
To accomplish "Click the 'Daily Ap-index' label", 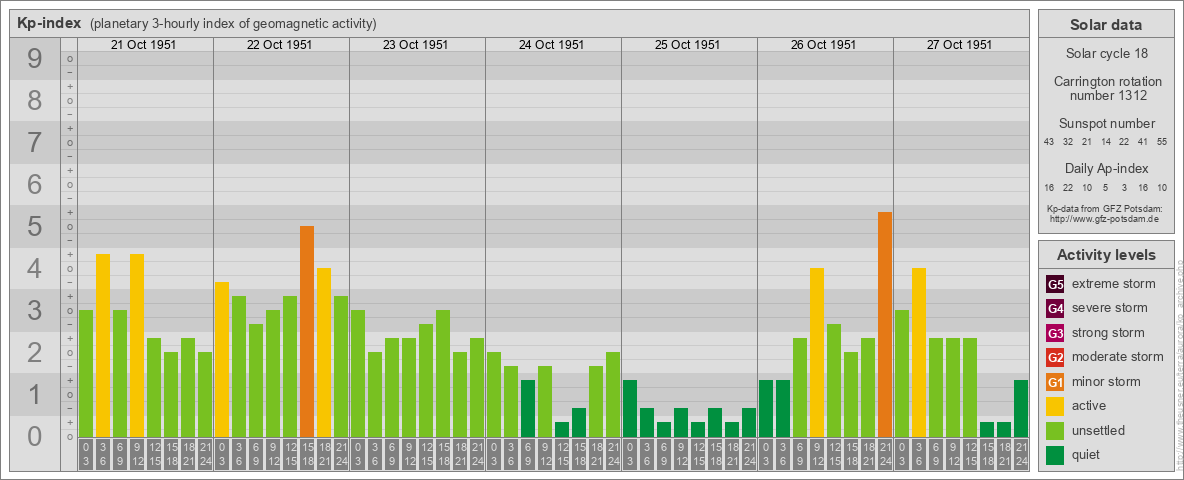I will pos(1106,168).
